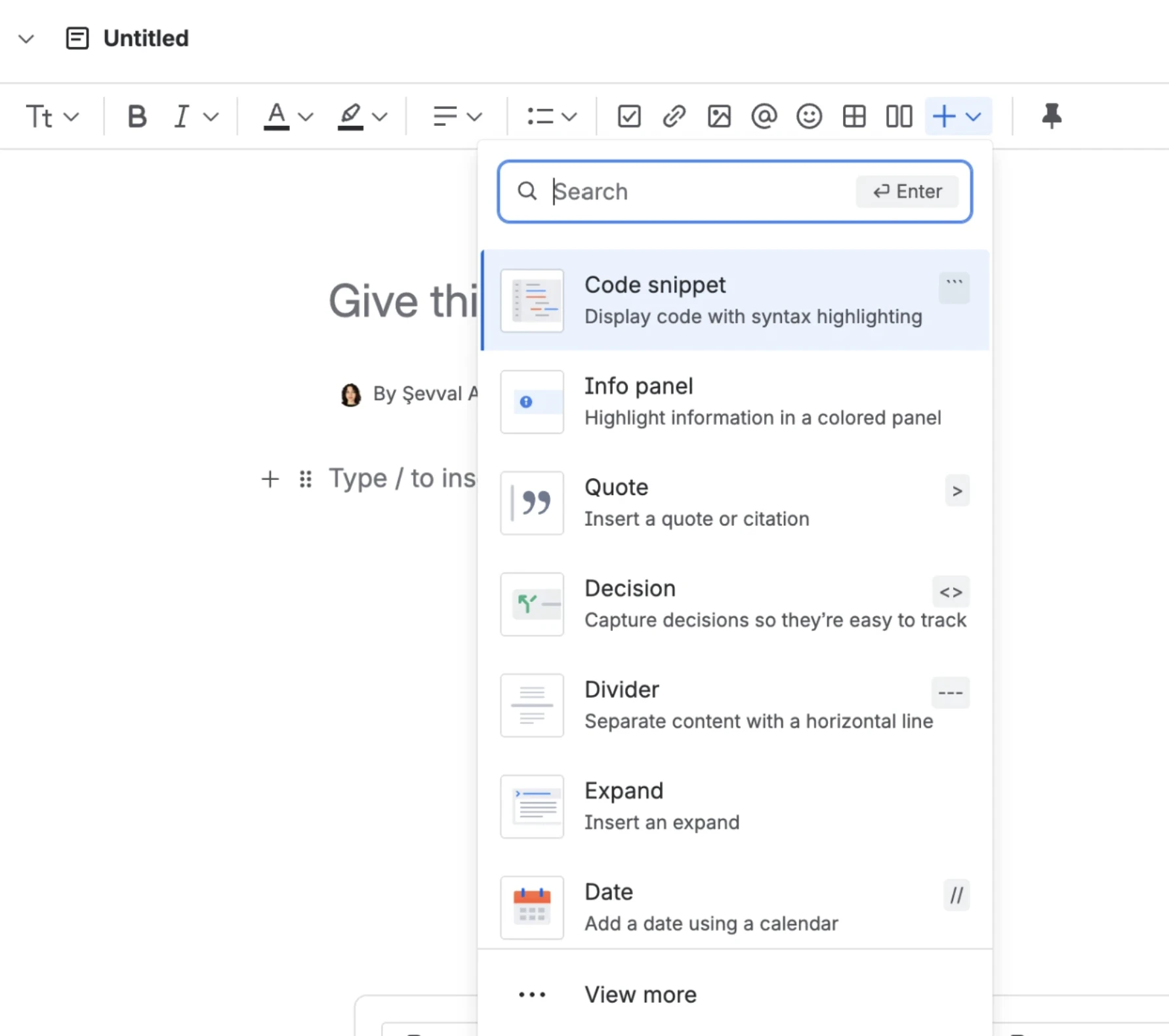1169x1036 pixels.
Task: Click the Decision thumbnail icon
Action: pos(532,604)
